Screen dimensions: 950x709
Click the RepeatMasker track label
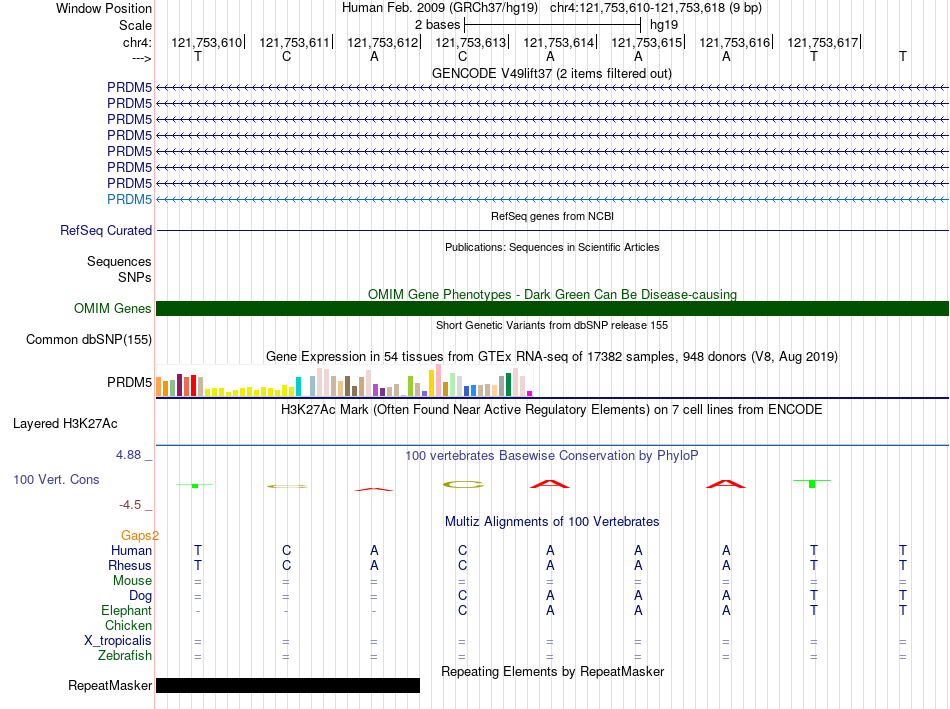(x=110, y=685)
